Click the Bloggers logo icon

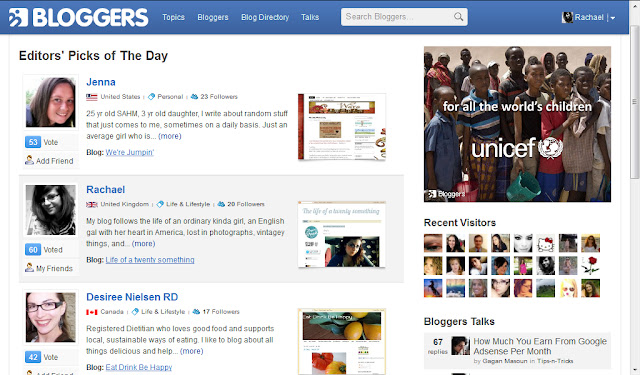coord(18,17)
